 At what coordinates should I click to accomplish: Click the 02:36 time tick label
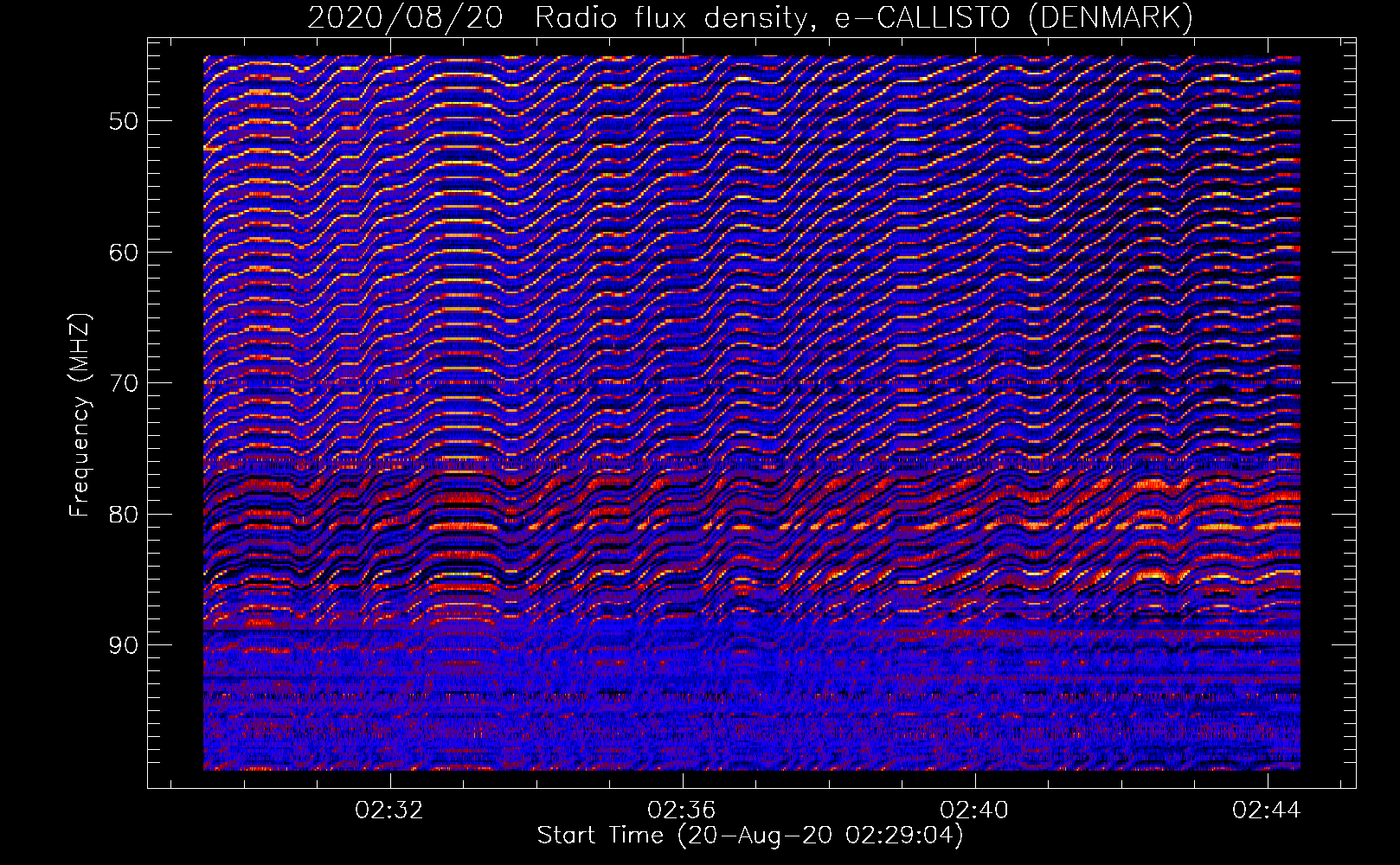(x=682, y=811)
